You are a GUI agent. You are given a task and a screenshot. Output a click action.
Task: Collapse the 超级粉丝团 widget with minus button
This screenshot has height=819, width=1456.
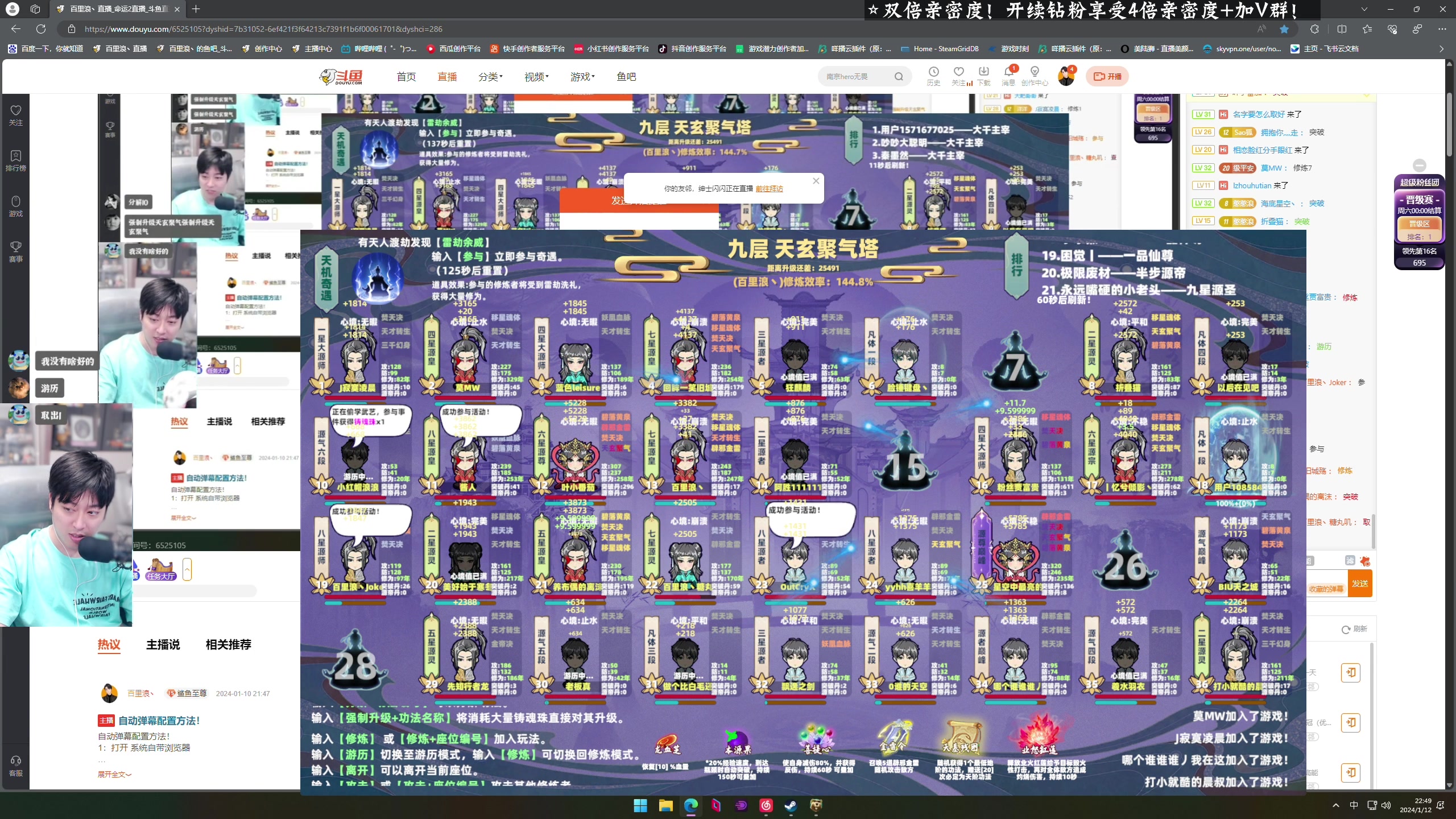1420,166
